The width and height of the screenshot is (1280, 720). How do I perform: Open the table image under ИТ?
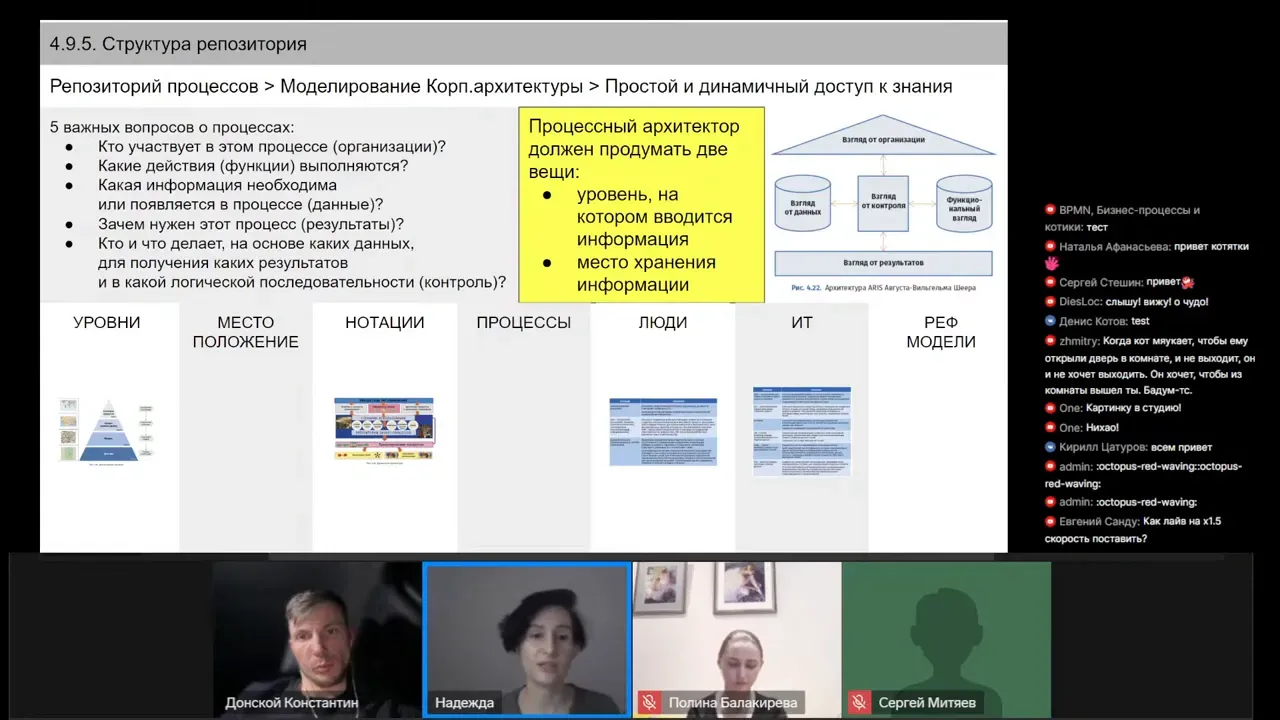click(x=802, y=430)
